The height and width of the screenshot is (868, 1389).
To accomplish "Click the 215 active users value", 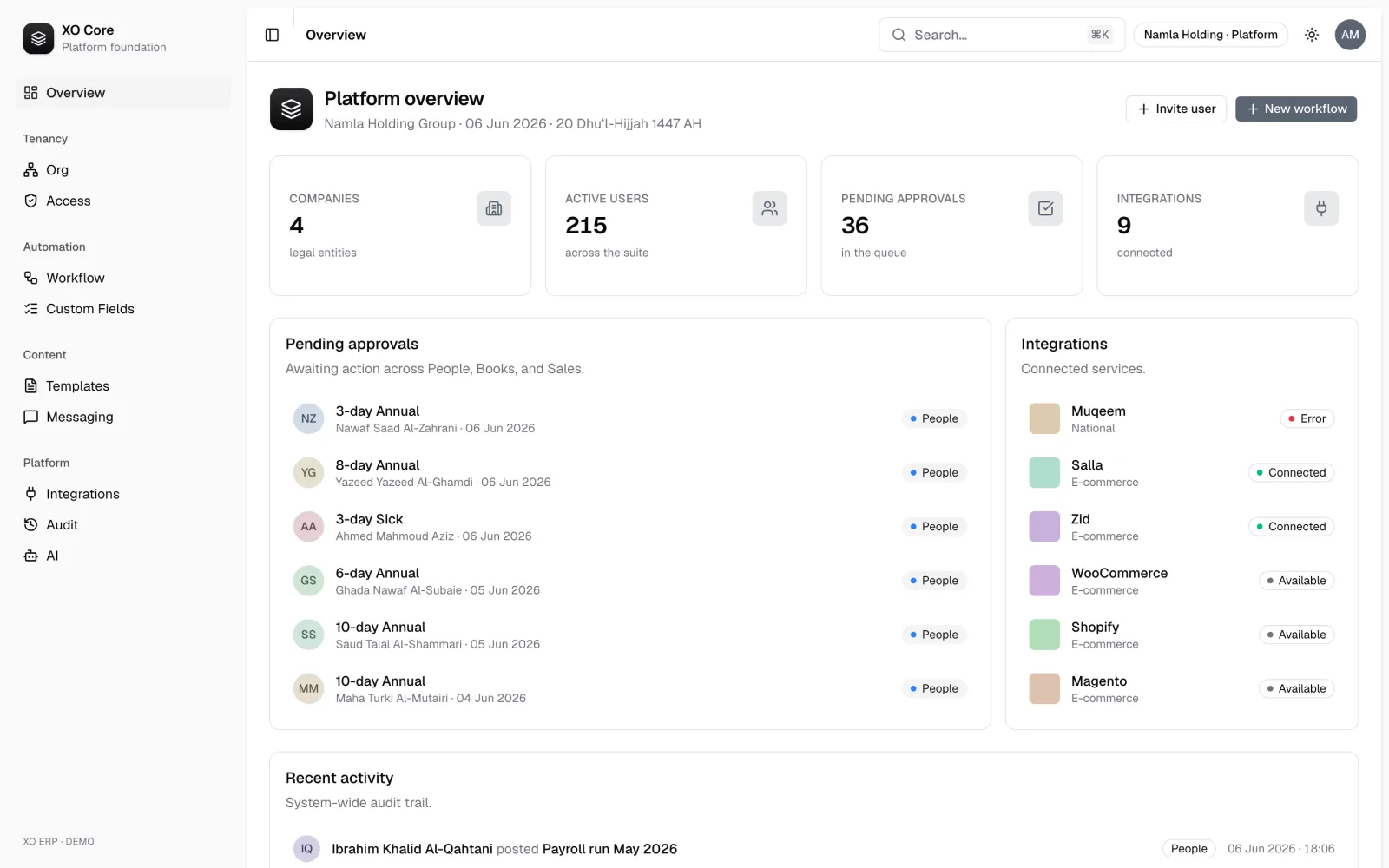I will tap(586, 226).
